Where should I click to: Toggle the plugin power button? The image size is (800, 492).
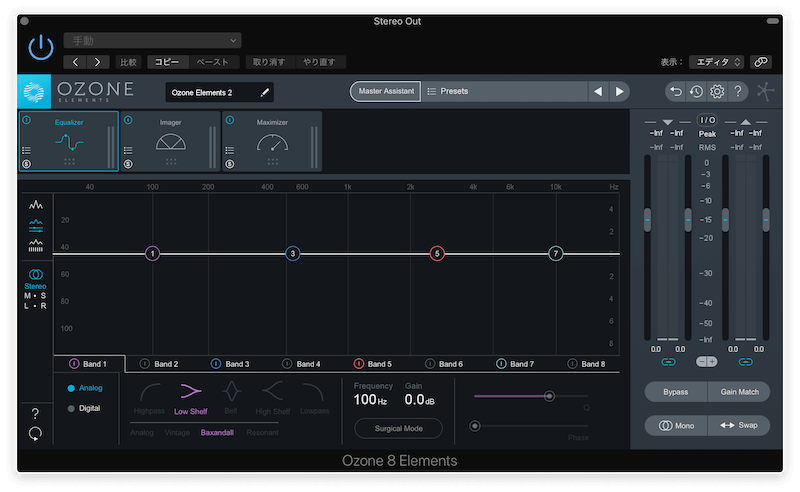click(x=41, y=47)
